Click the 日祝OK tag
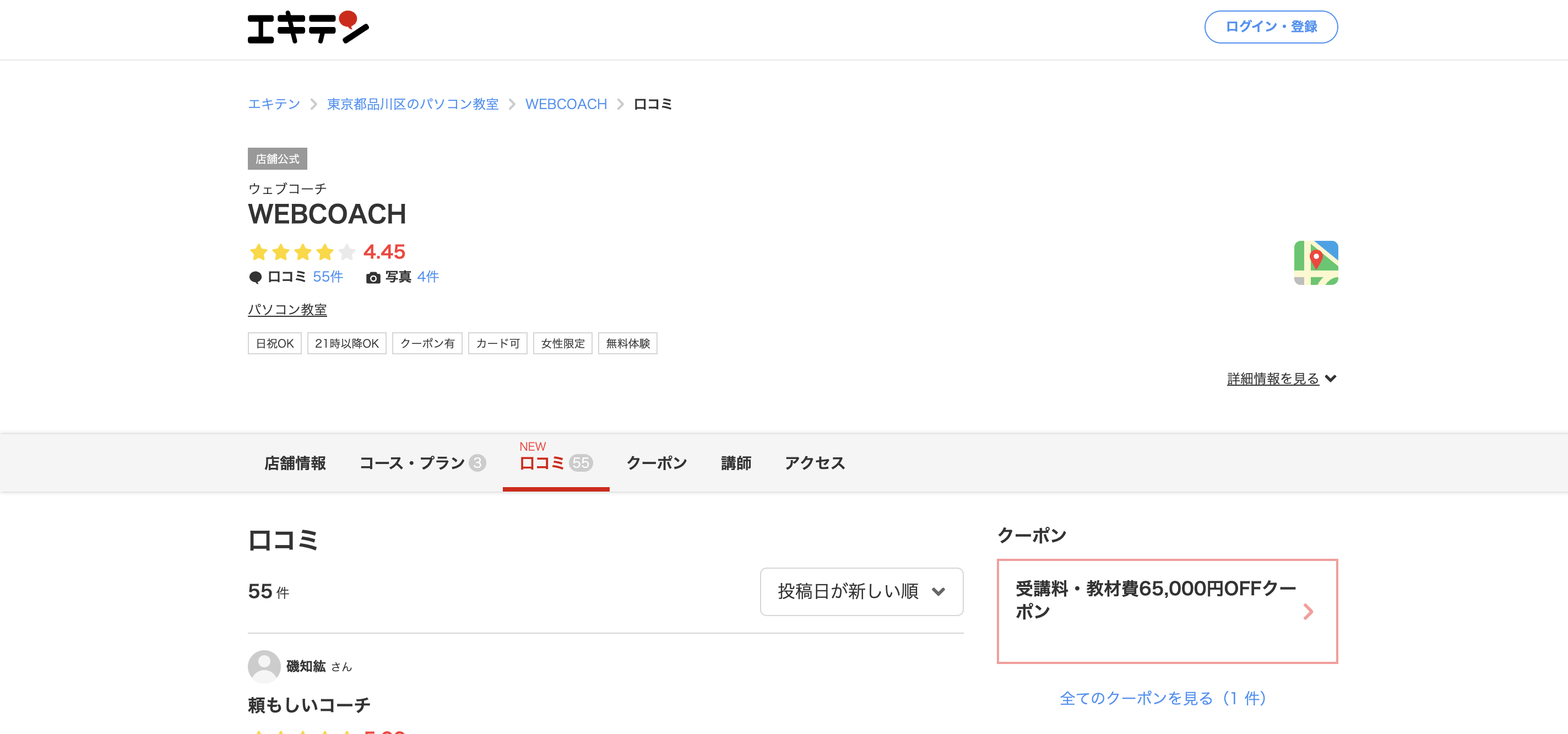The width and height of the screenshot is (1568, 734). pyautogui.click(x=274, y=343)
